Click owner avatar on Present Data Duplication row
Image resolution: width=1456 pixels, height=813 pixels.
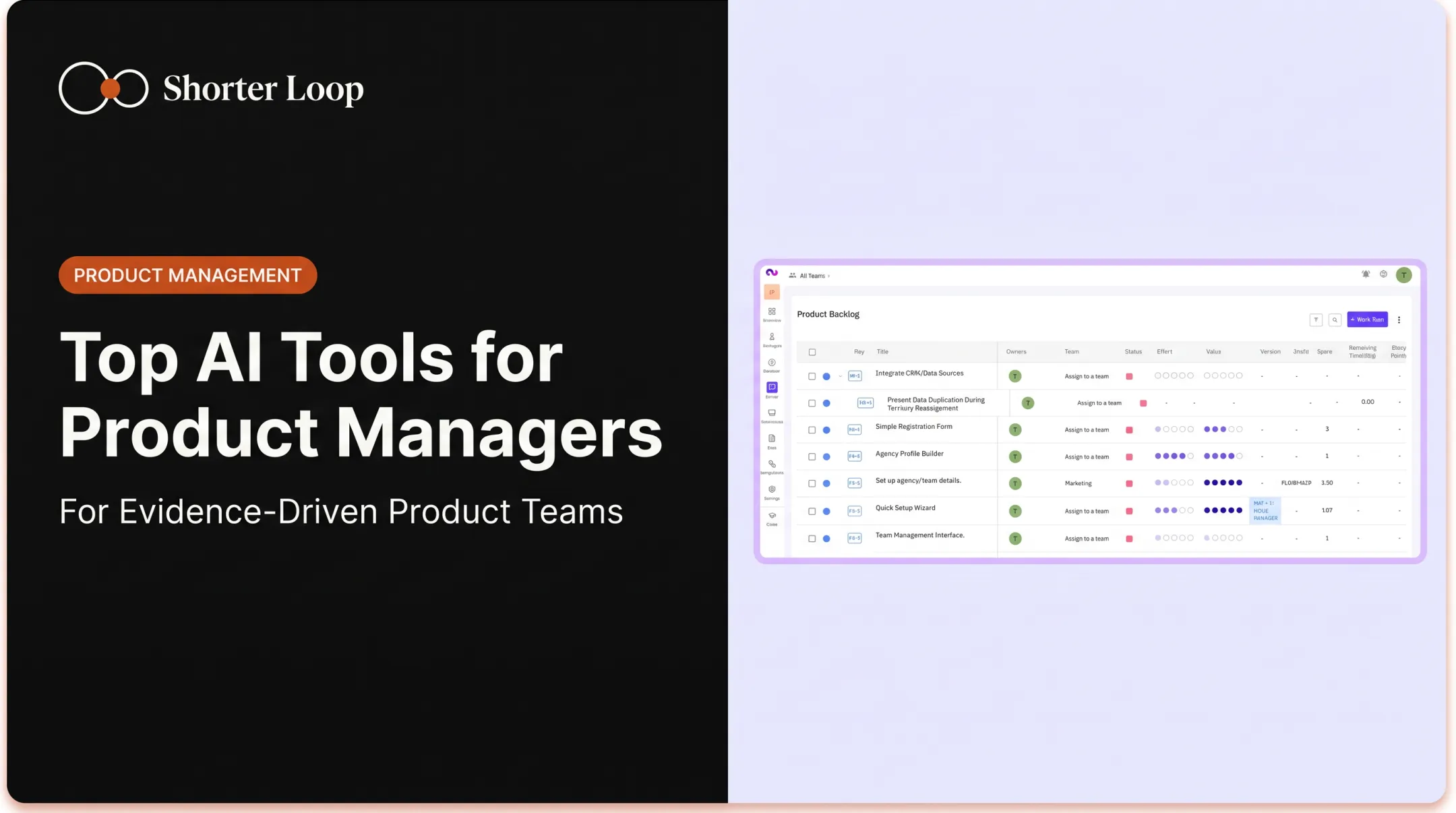[1028, 403]
